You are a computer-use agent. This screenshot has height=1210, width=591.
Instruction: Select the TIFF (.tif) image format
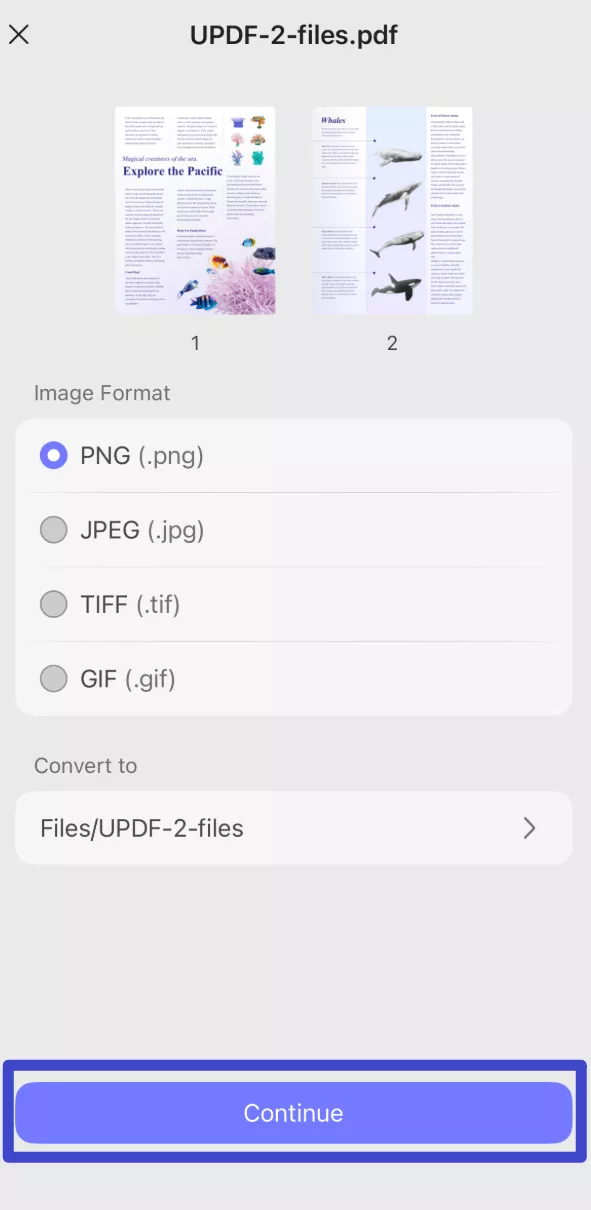(53, 604)
